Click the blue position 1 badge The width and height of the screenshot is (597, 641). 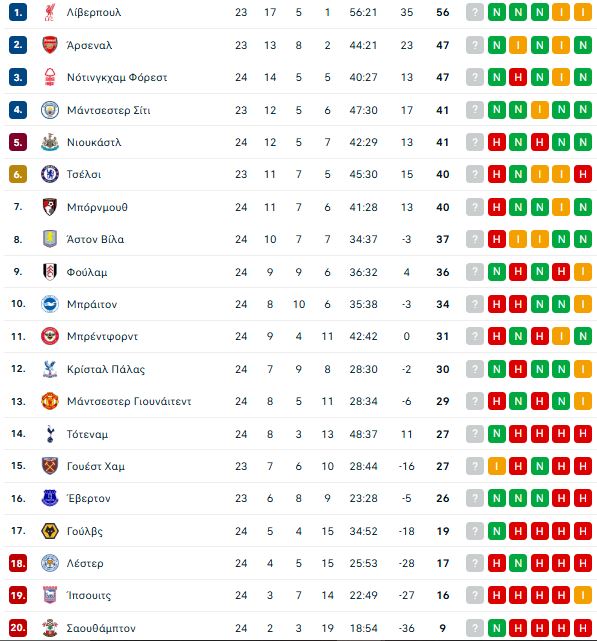tap(18, 12)
